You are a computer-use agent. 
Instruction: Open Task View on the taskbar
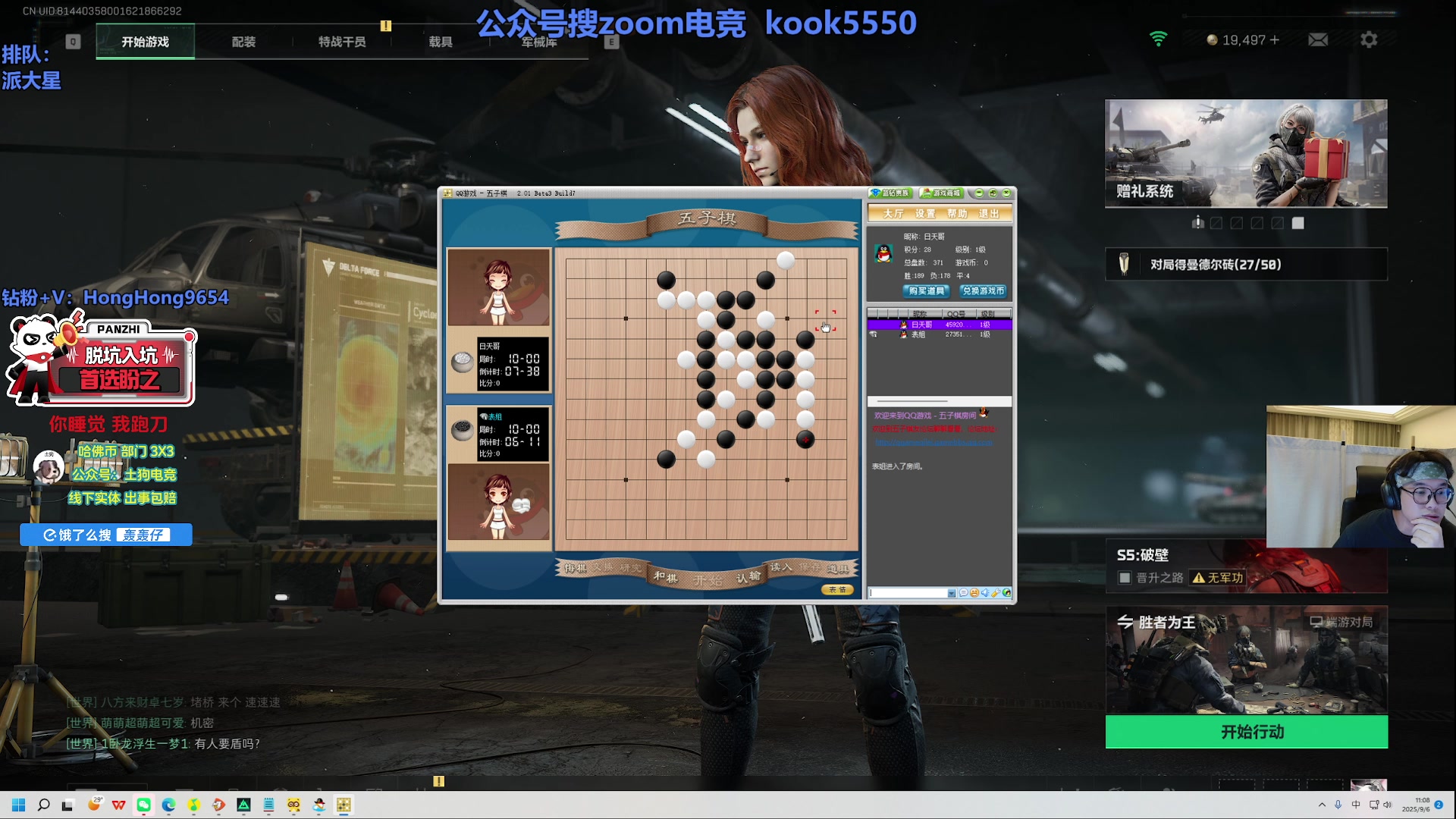(67, 805)
